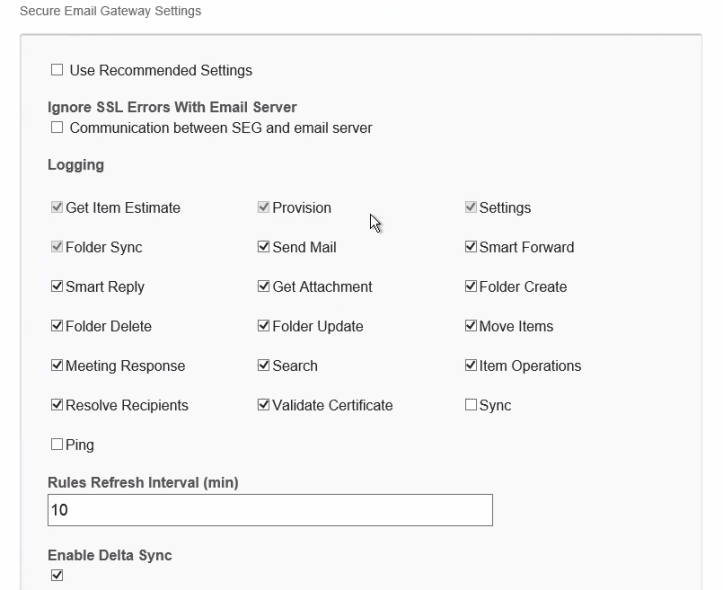Disable Folder Update logging
Viewport: 723px width, 590px height.
coord(264,326)
